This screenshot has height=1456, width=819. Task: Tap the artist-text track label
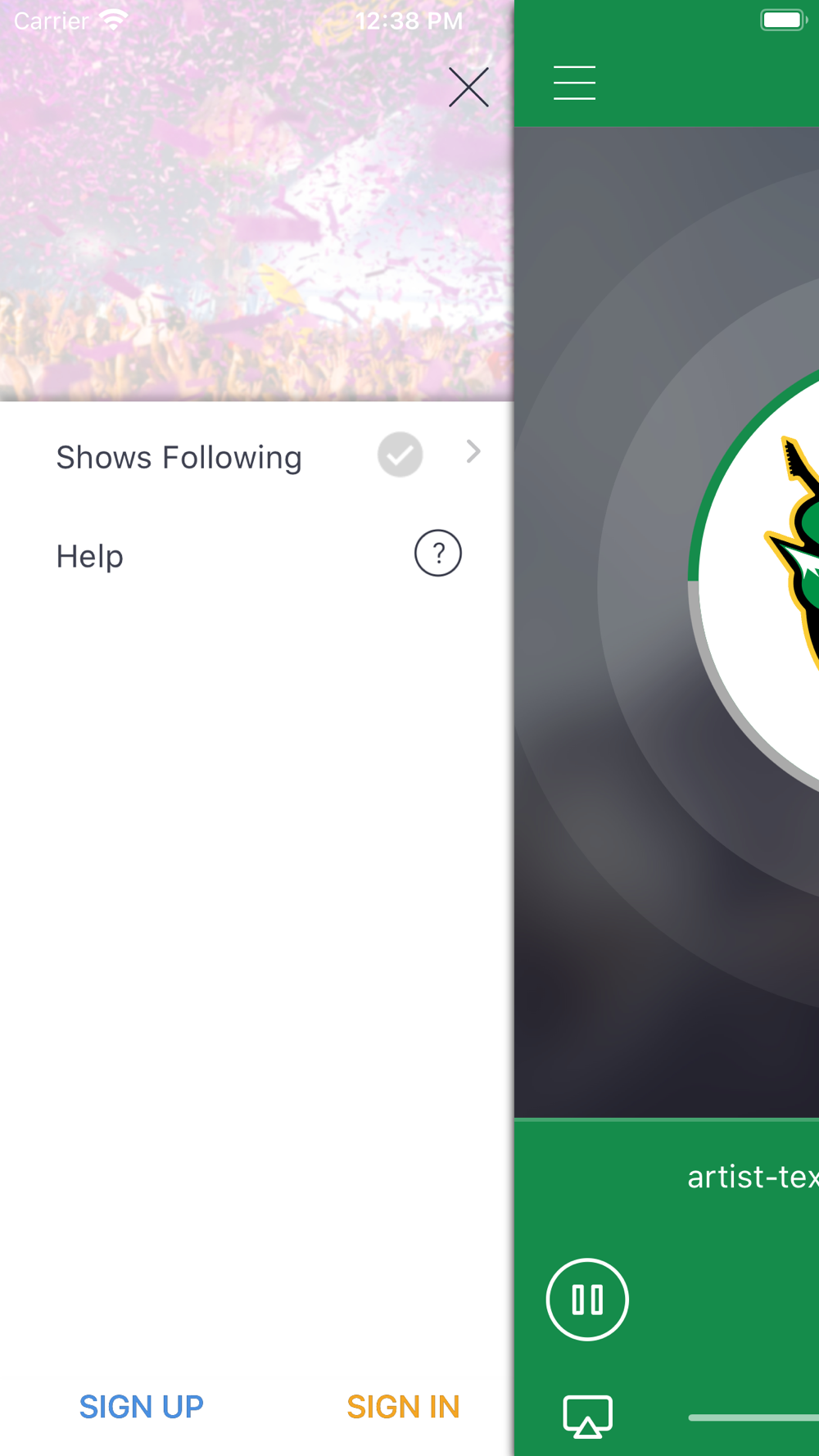coord(753,1177)
